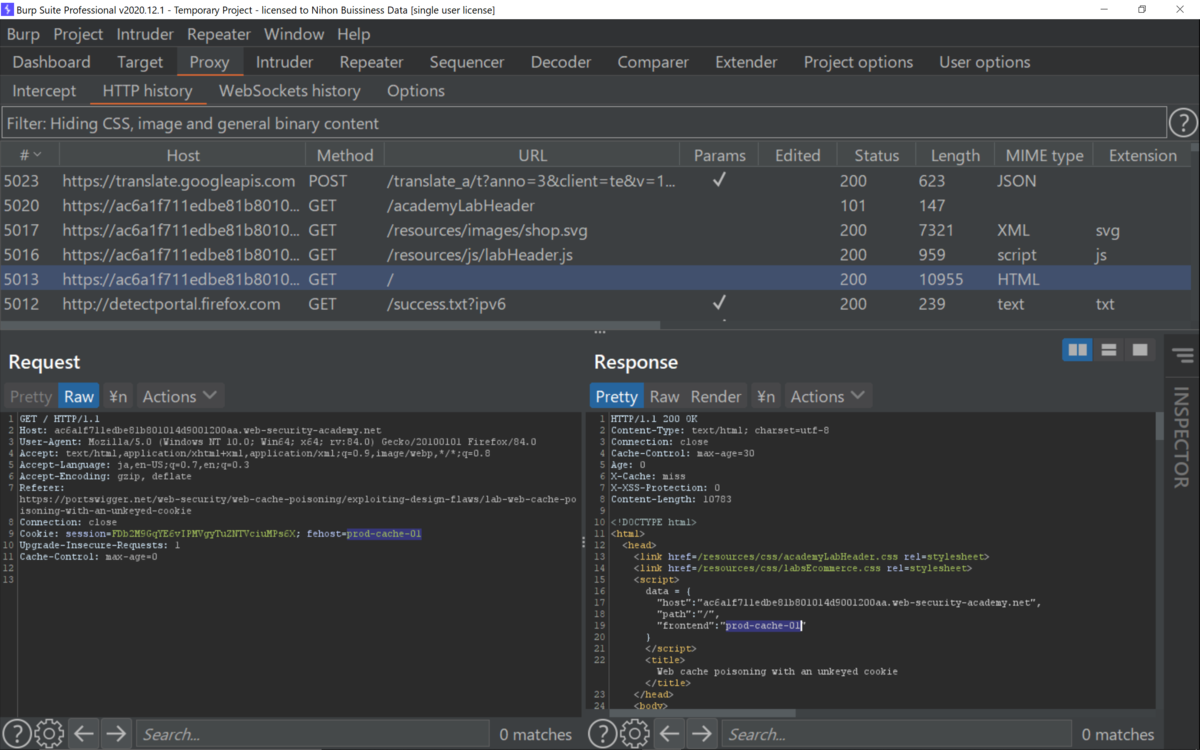Open the Intruder menu
This screenshot has height=750, width=1200.
tap(145, 34)
